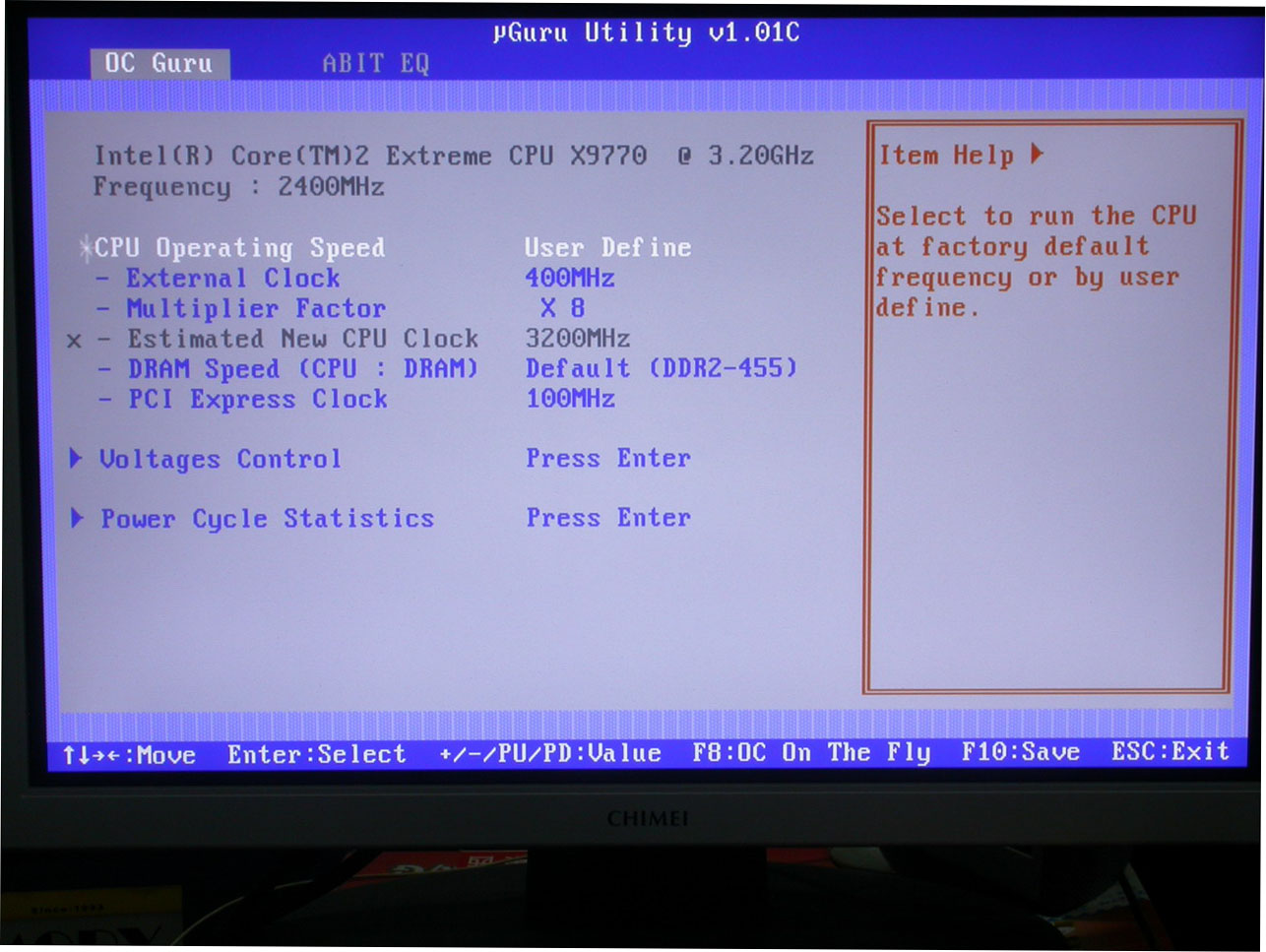Change the X 8 multiplier value

[x=562, y=308]
